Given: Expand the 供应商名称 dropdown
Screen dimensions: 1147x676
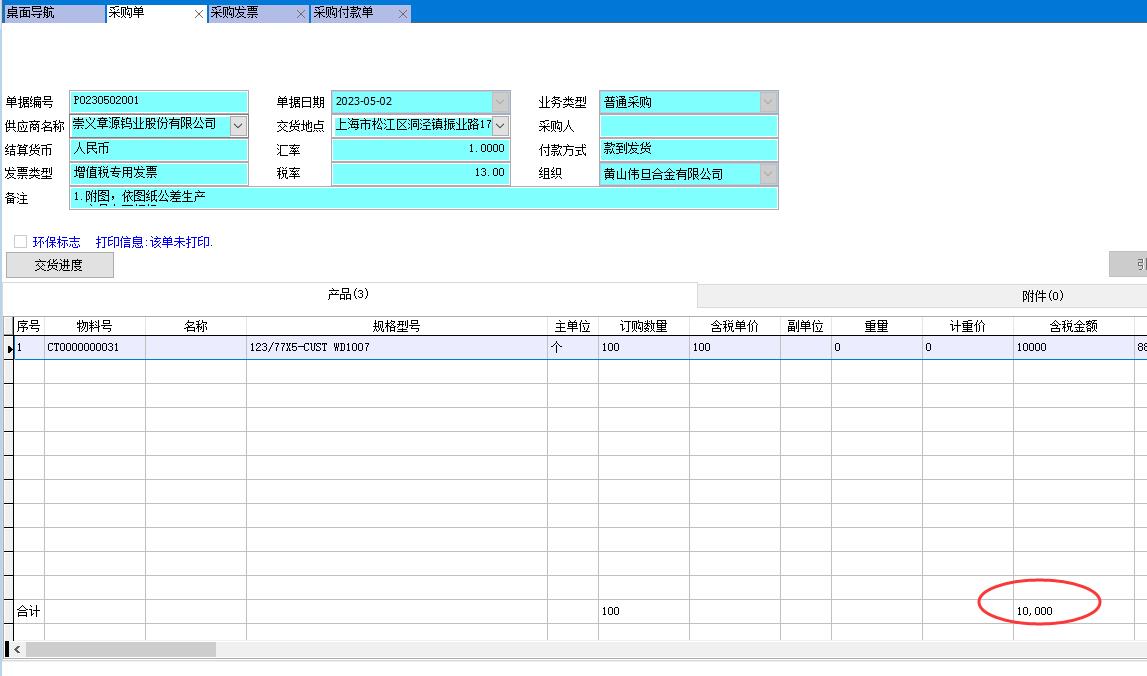Looking at the screenshot, I should [x=239, y=126].
